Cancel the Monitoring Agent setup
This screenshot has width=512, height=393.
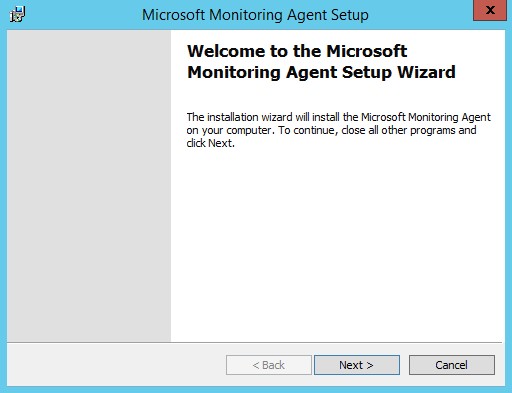pyautogui.click(x=452, y=365)
